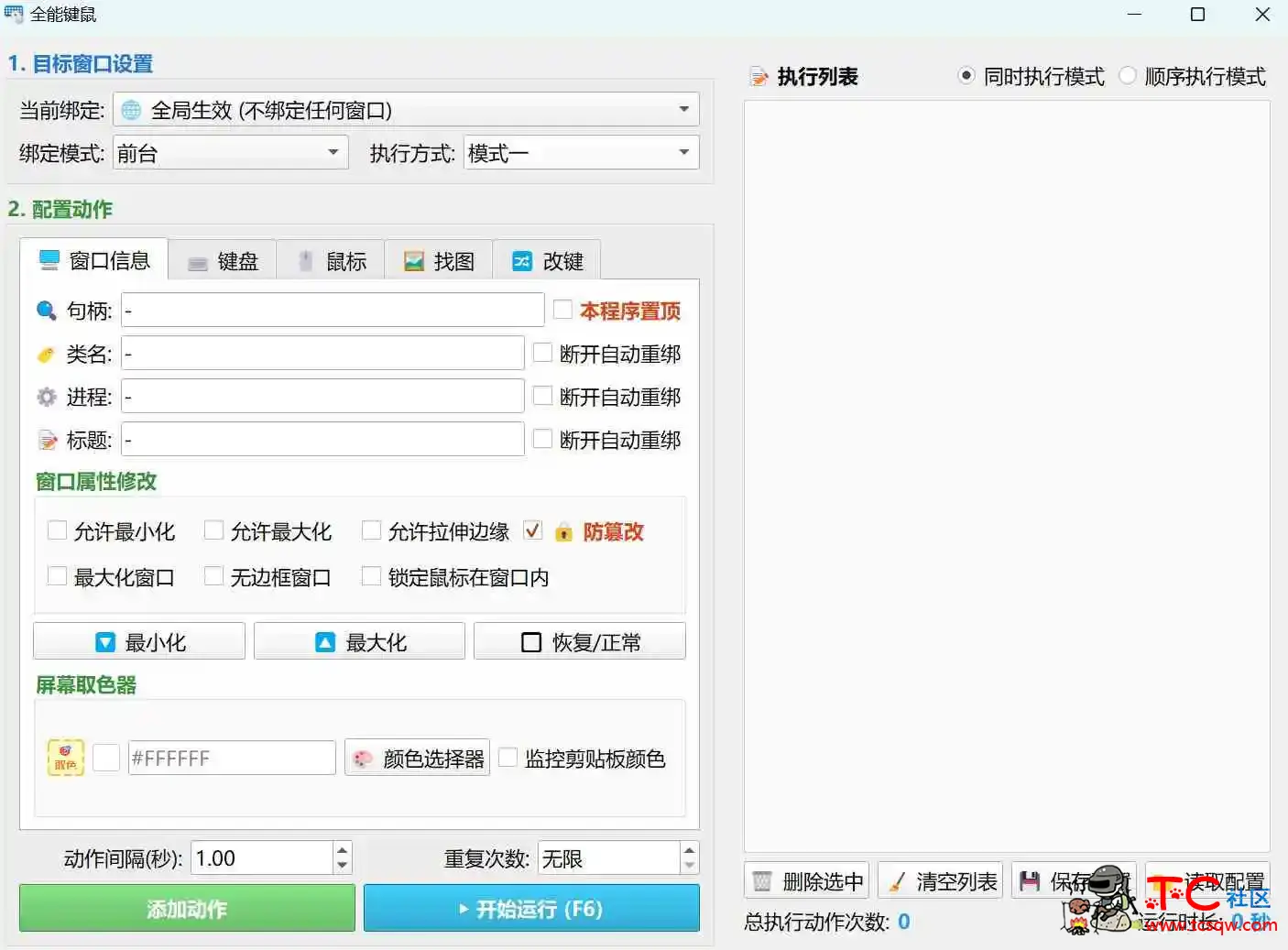This screenshot has height=950, width=1288.
Task: Decrease 动作间隔 with down arrow
Action: click(343, 867)
